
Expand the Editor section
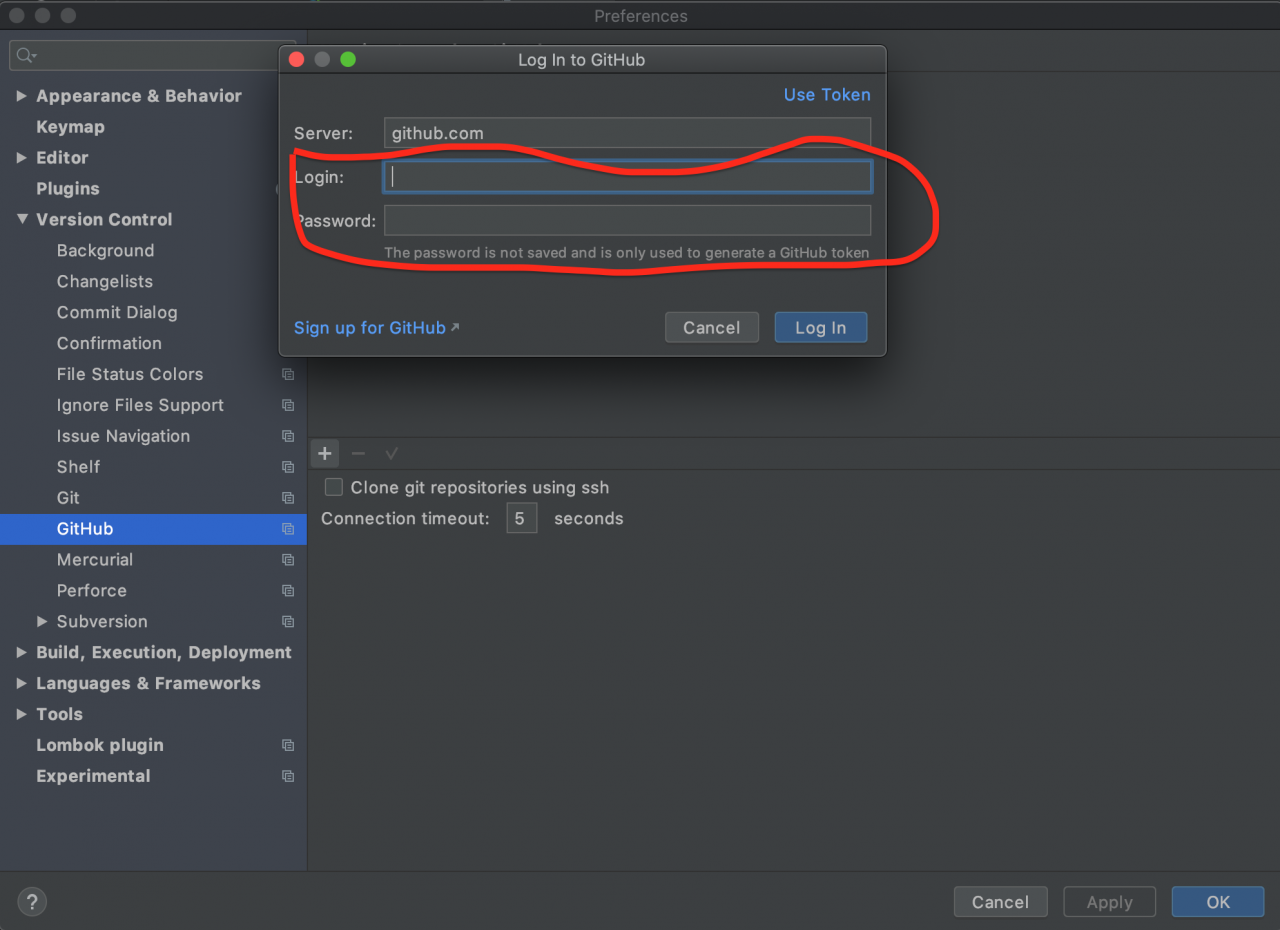21,158
